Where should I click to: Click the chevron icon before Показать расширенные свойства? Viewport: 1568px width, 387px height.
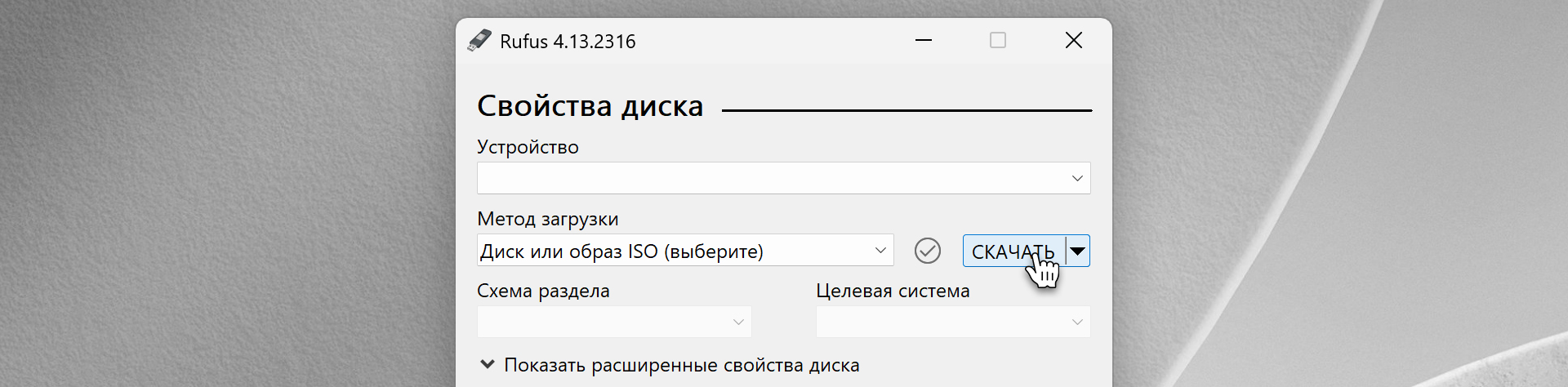[488, 364]
